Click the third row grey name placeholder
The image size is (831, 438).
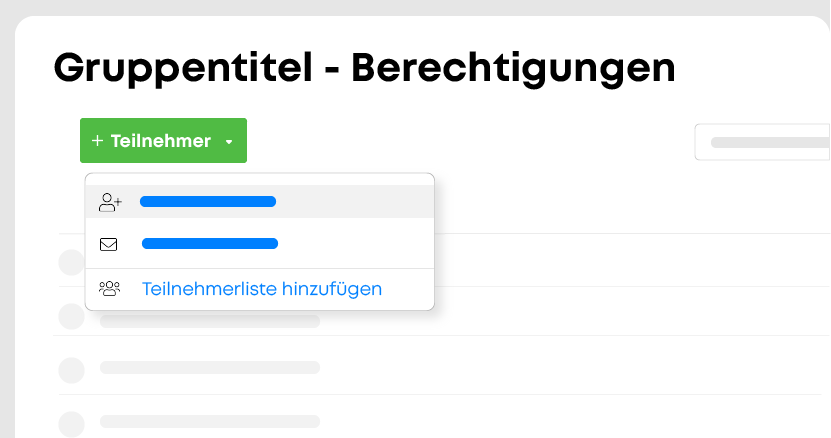(210, 367)
